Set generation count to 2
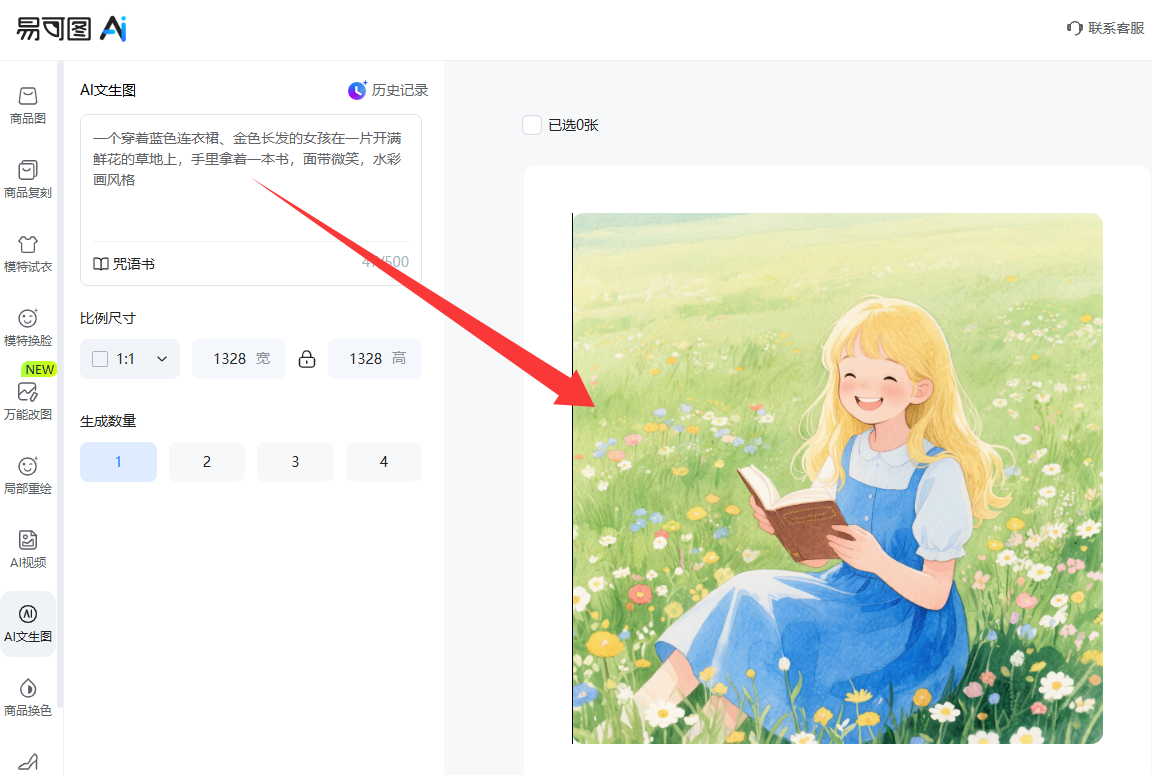Viewport: 1152px width, 775px height. coord(206,461)
